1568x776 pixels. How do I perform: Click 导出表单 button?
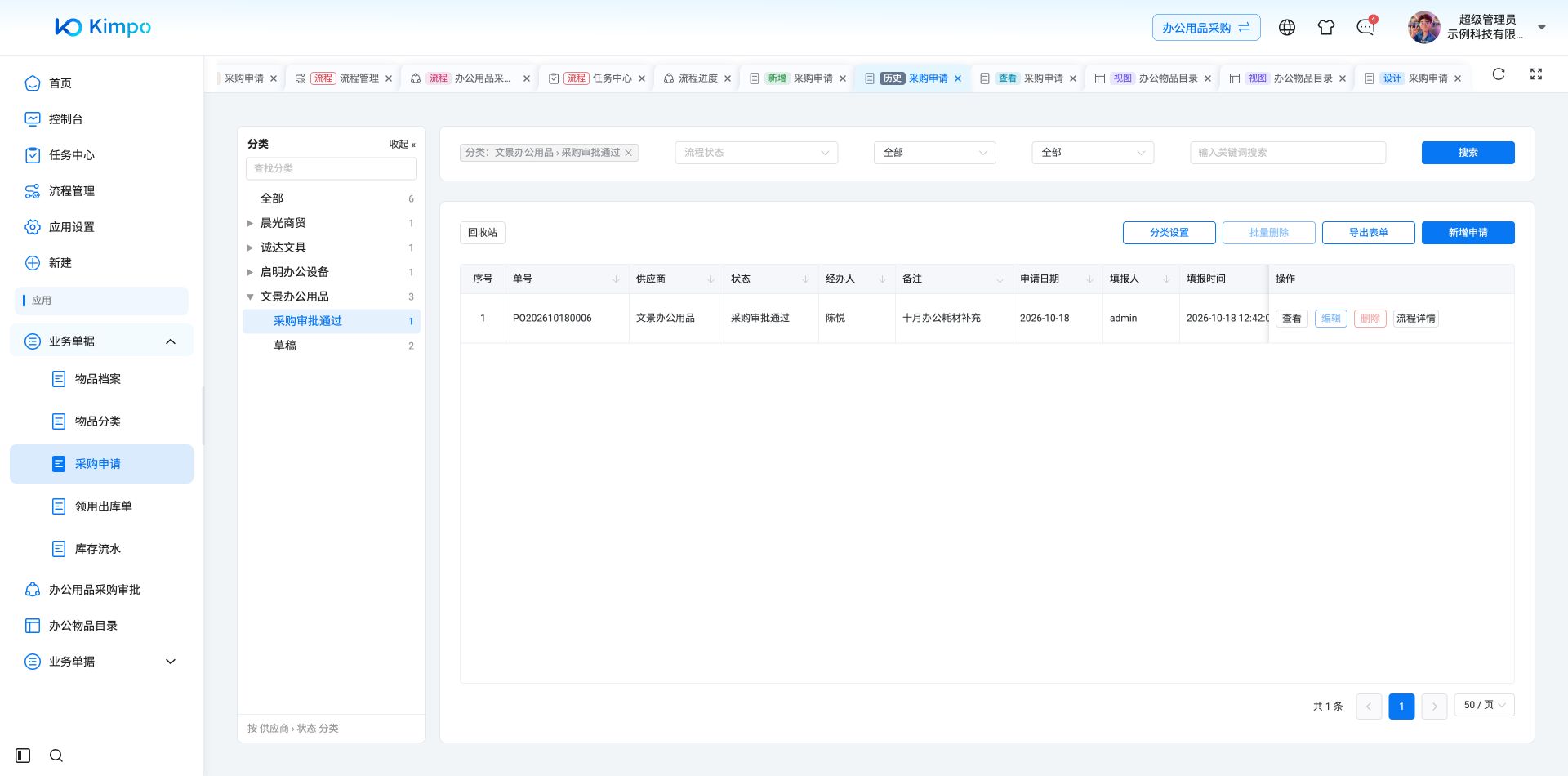(x=1368, y=233)
